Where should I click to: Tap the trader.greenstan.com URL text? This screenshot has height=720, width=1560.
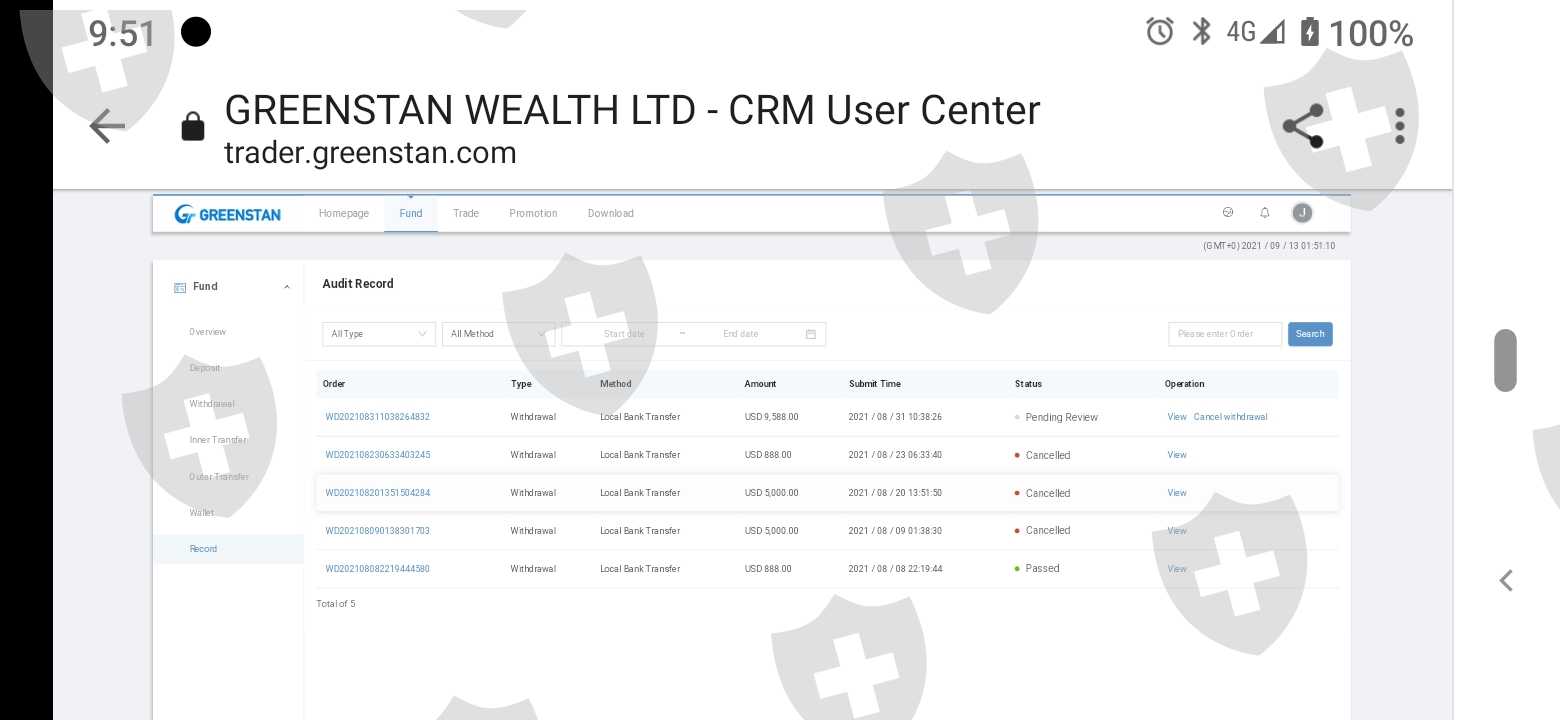[371, 153]
